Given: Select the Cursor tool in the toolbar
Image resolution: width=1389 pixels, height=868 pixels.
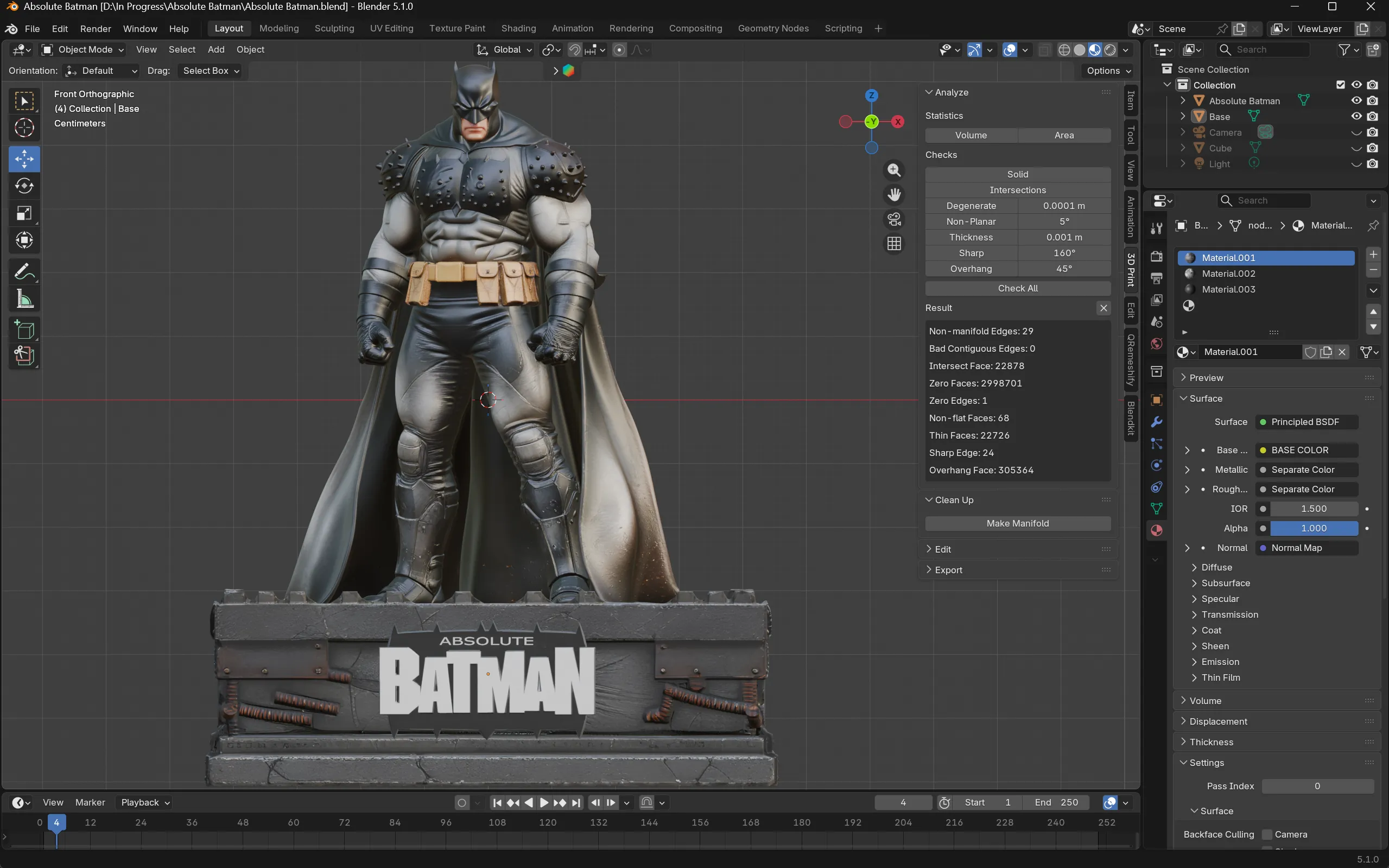Looking at the screenshot, I should pos(24,128).
